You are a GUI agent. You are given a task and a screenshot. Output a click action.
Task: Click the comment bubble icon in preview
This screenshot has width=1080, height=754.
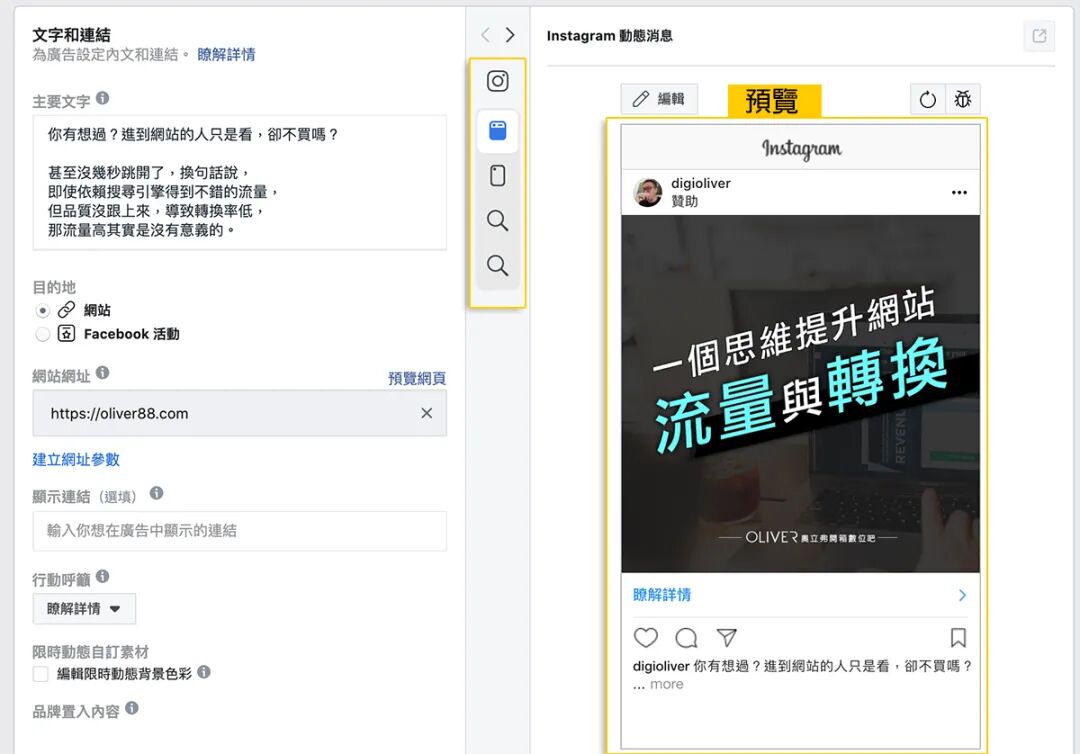point(686,638)
